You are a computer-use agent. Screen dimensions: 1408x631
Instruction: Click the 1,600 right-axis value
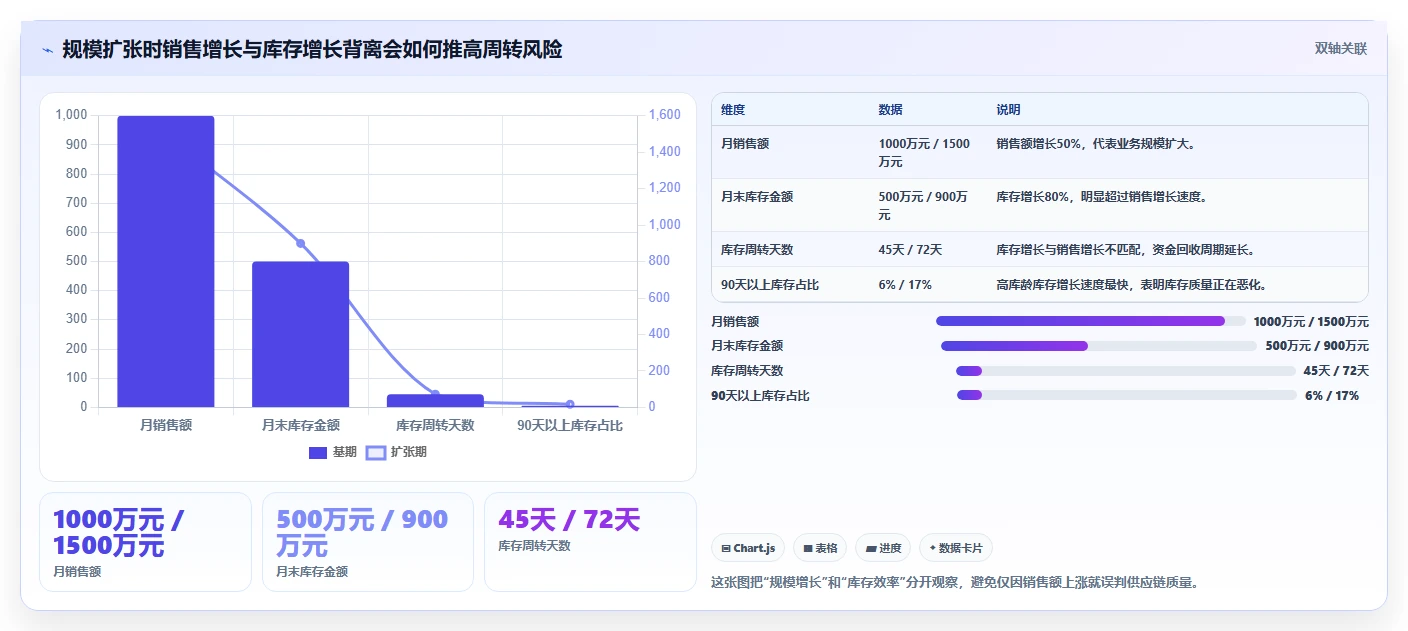[665, 116]
